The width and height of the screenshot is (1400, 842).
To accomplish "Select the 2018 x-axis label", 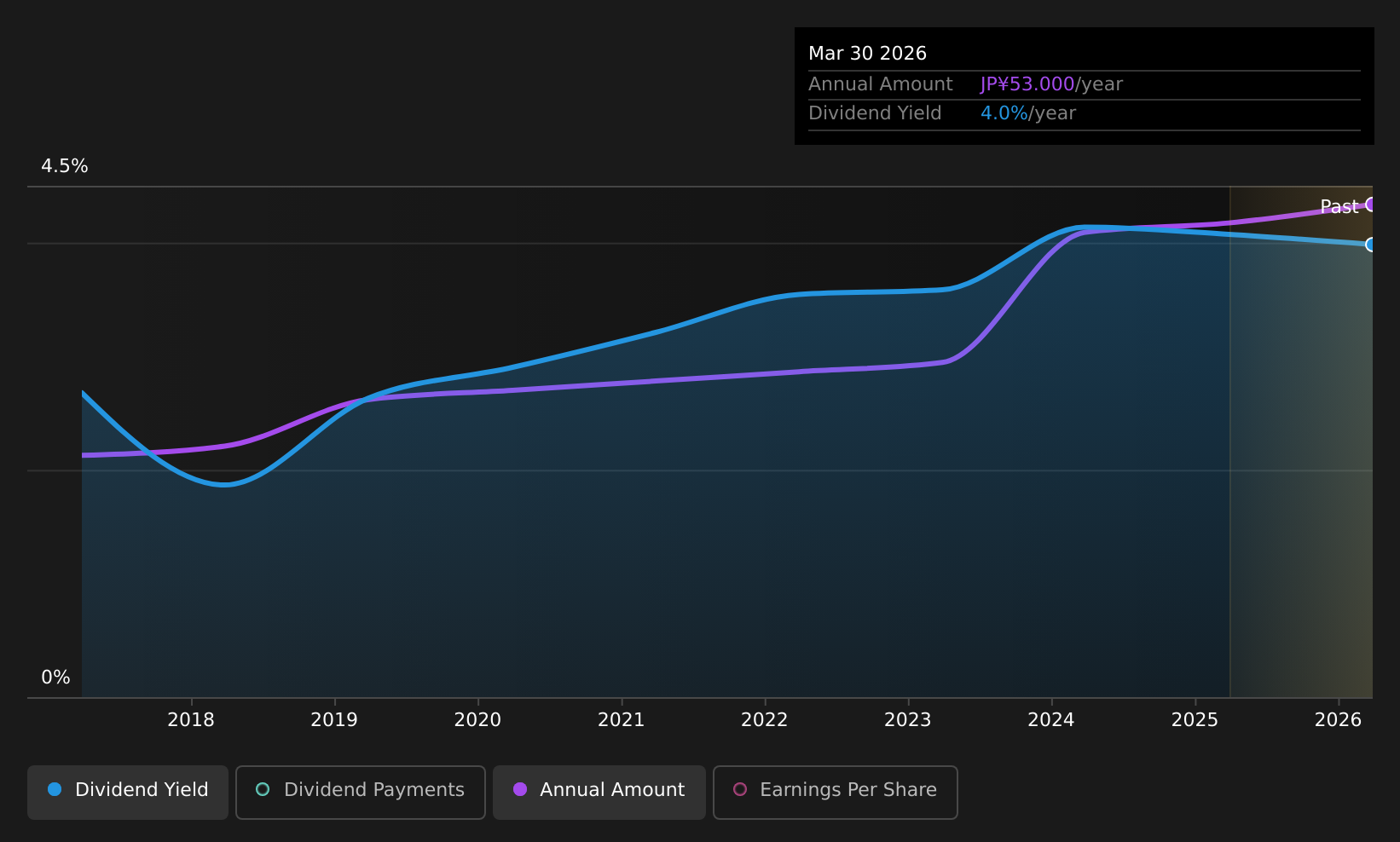I will (x=191, y=720).
